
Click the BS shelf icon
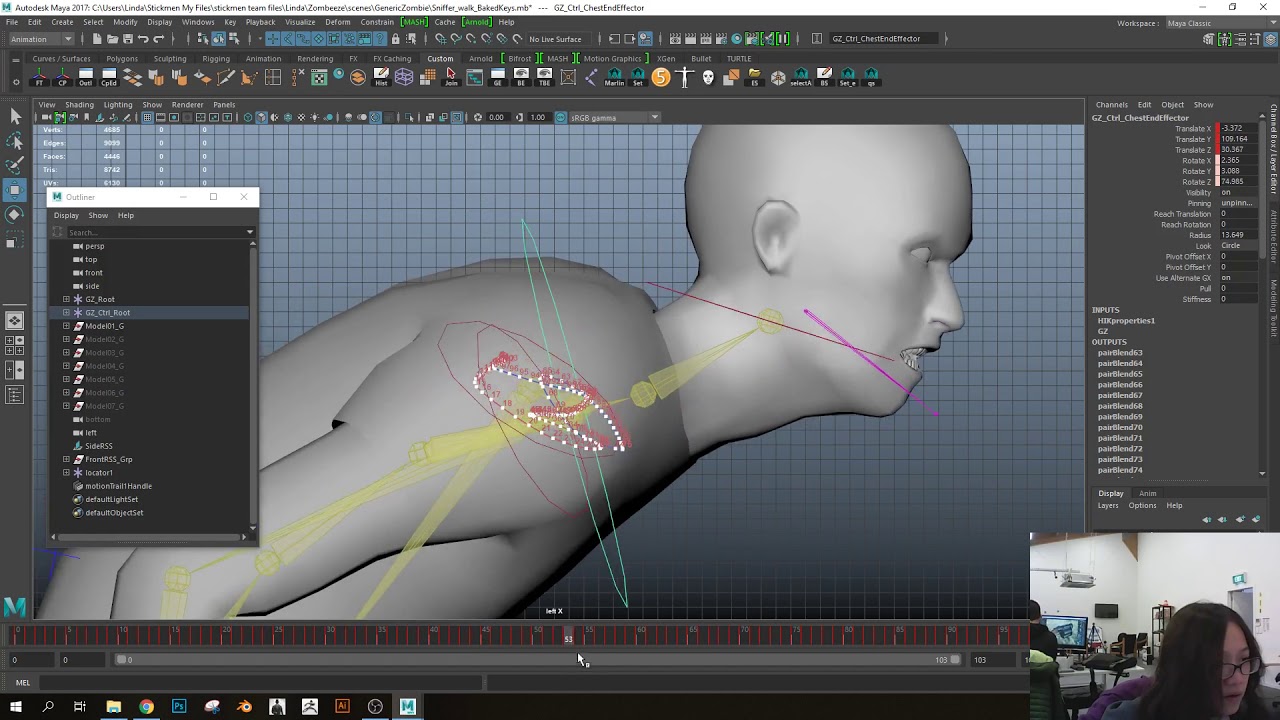[x=823, y=77]
